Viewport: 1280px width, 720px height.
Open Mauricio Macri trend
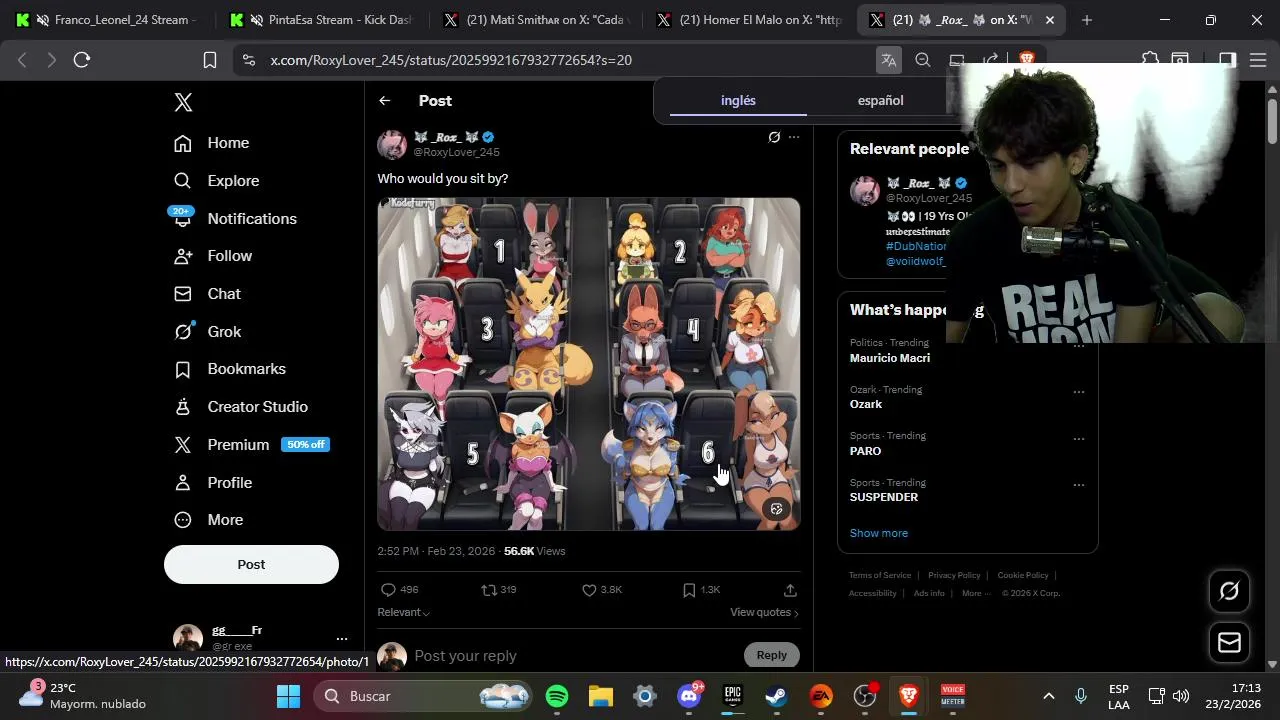click(x=890, y=358)
